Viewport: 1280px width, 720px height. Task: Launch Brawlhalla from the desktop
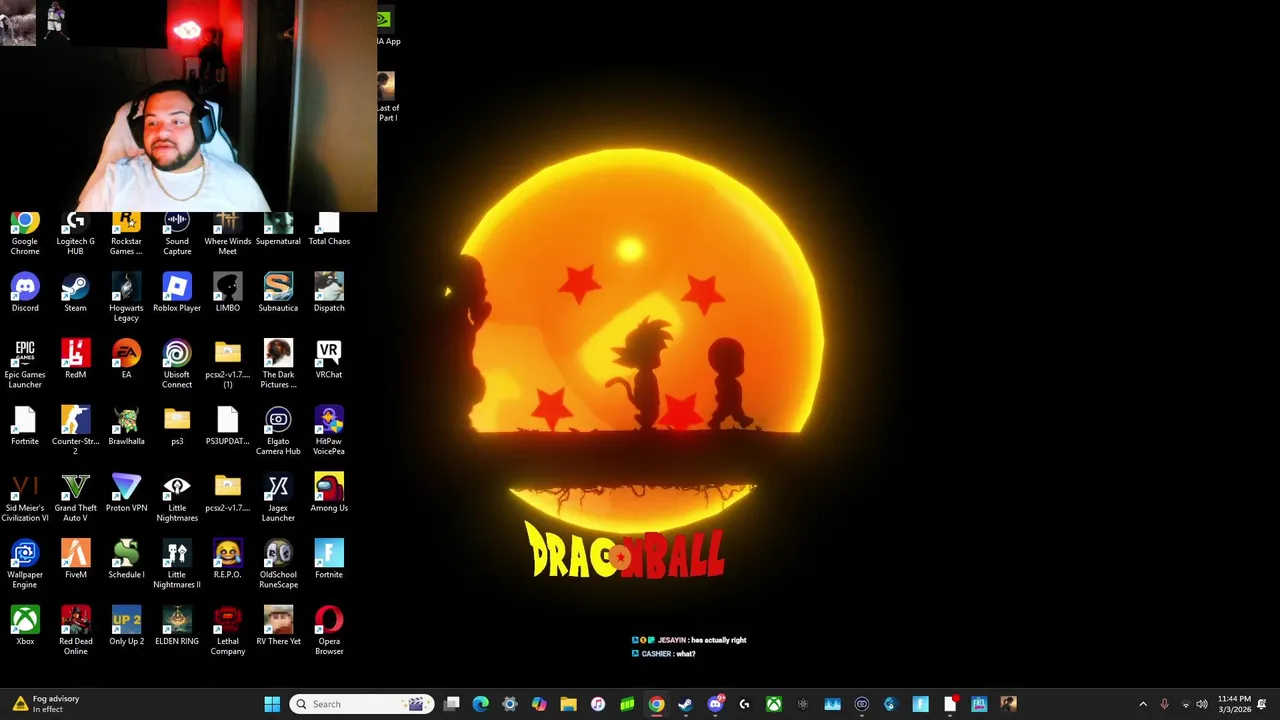126,427
